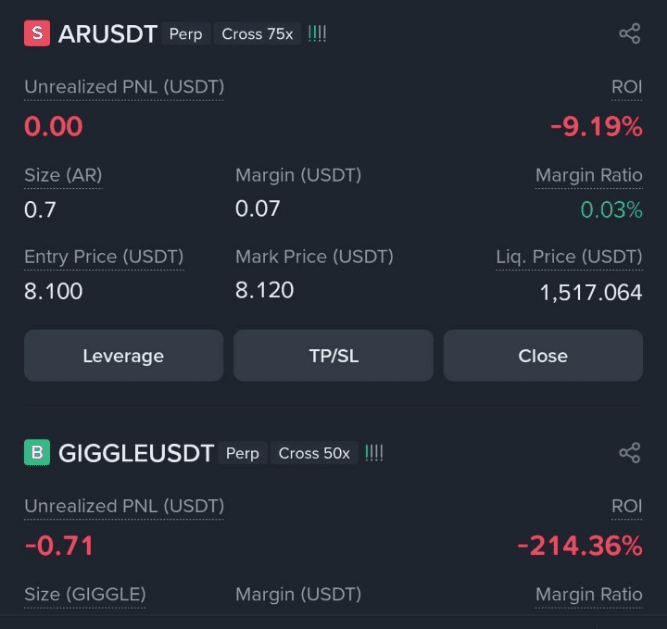Change ARUSDT Cross 75x margin mode

[257, 34]
